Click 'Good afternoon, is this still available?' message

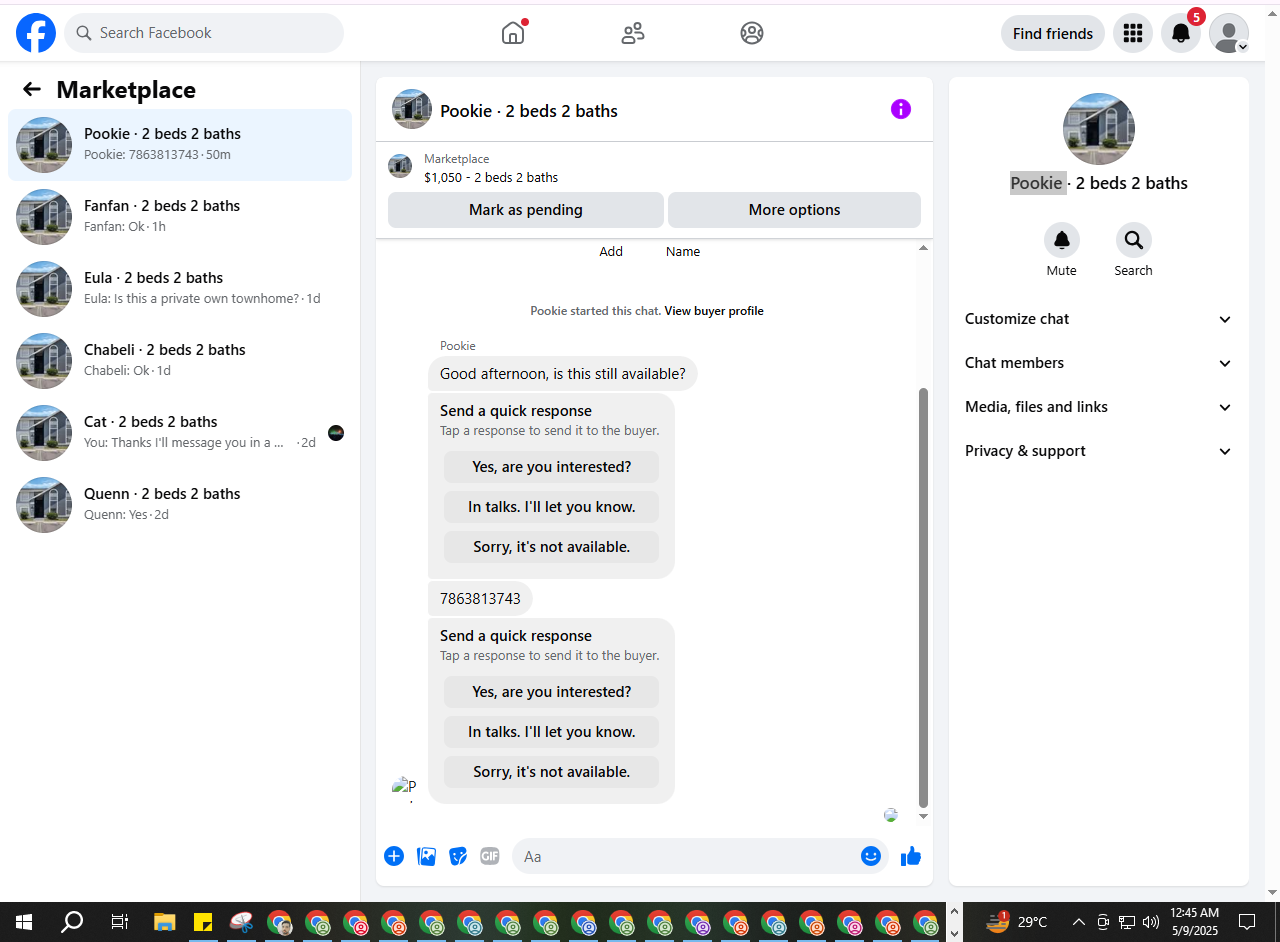(x=563, y=374)
